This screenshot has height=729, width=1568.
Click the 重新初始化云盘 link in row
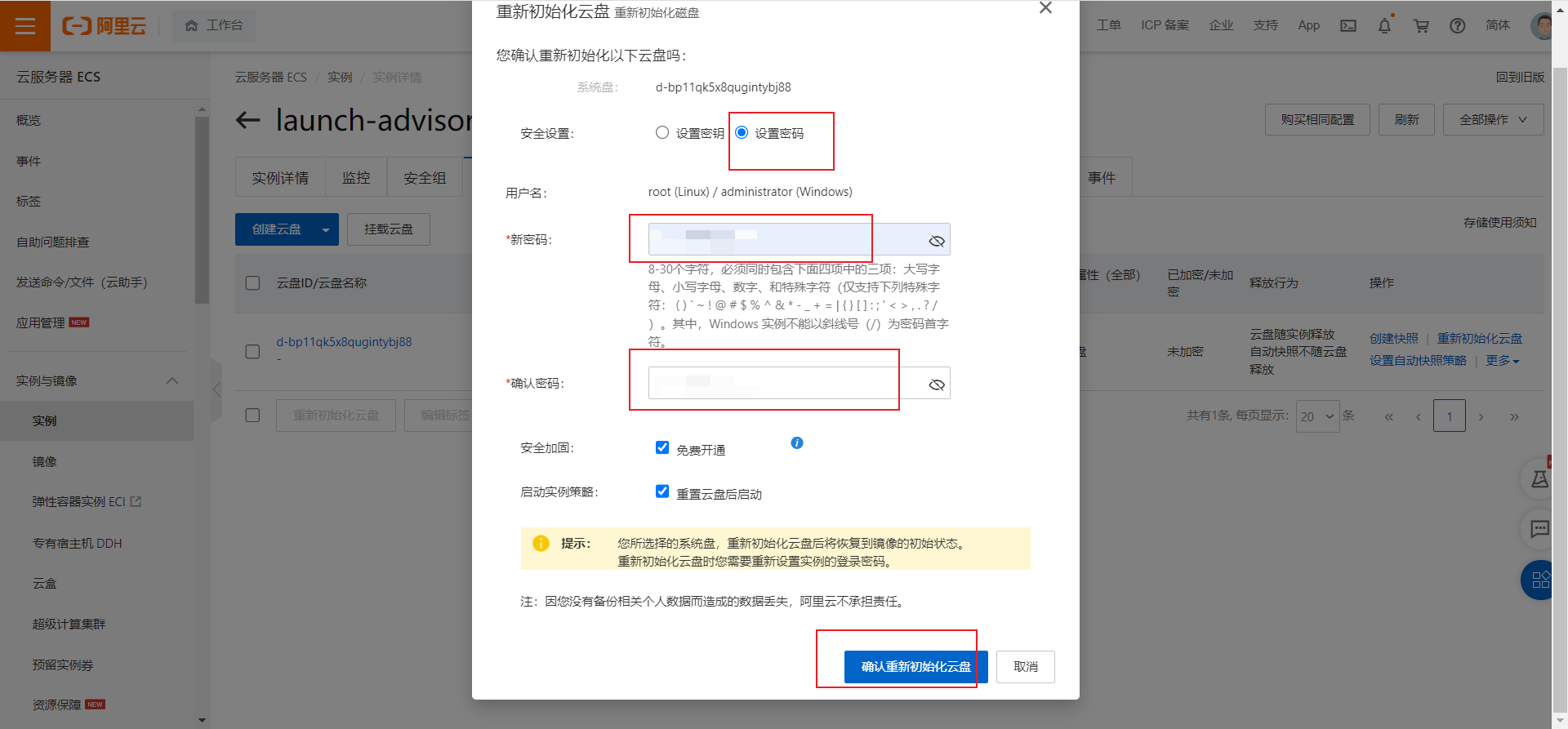point(1480,339)
